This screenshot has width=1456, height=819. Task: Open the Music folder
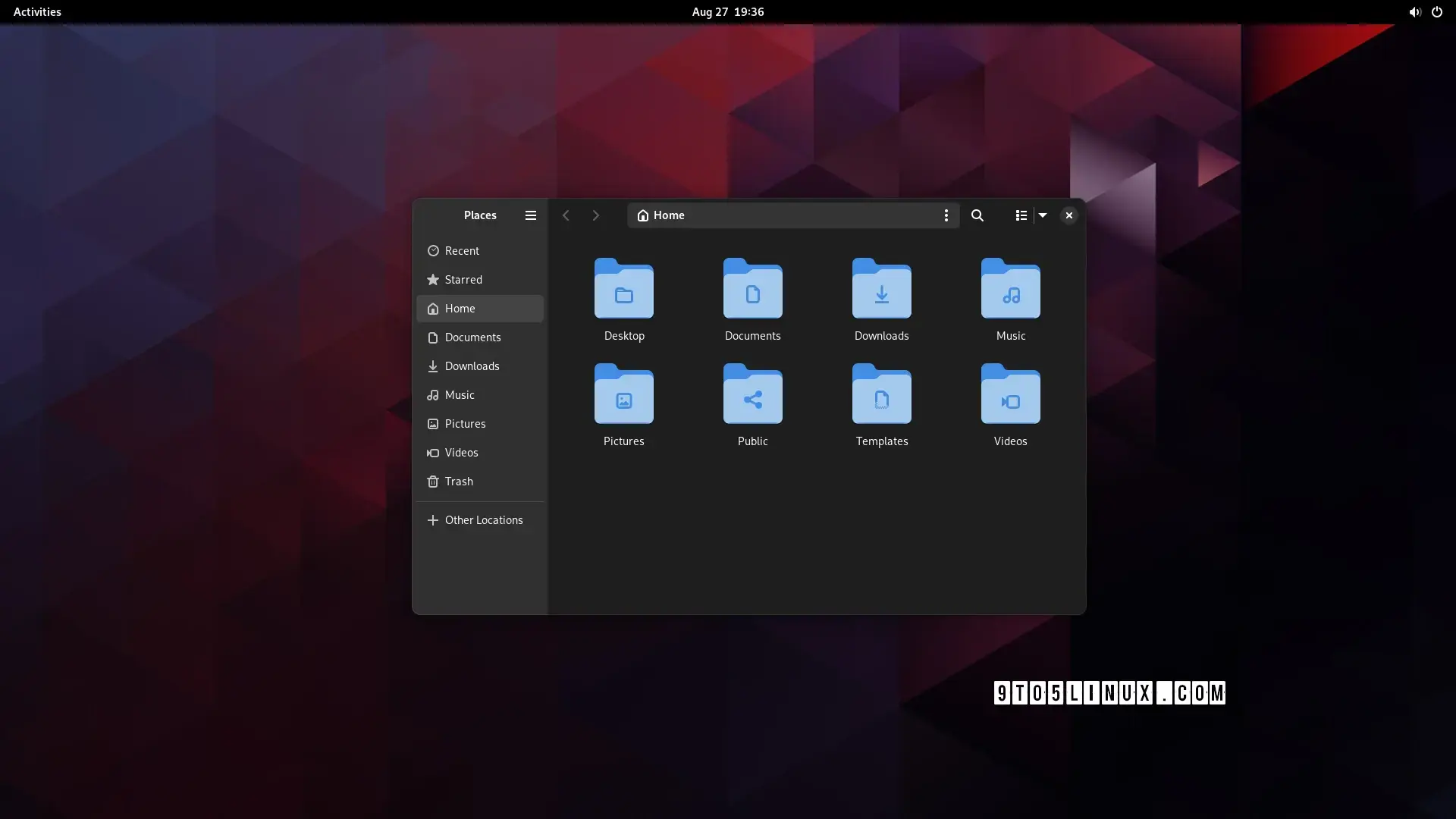[1010, 296]
